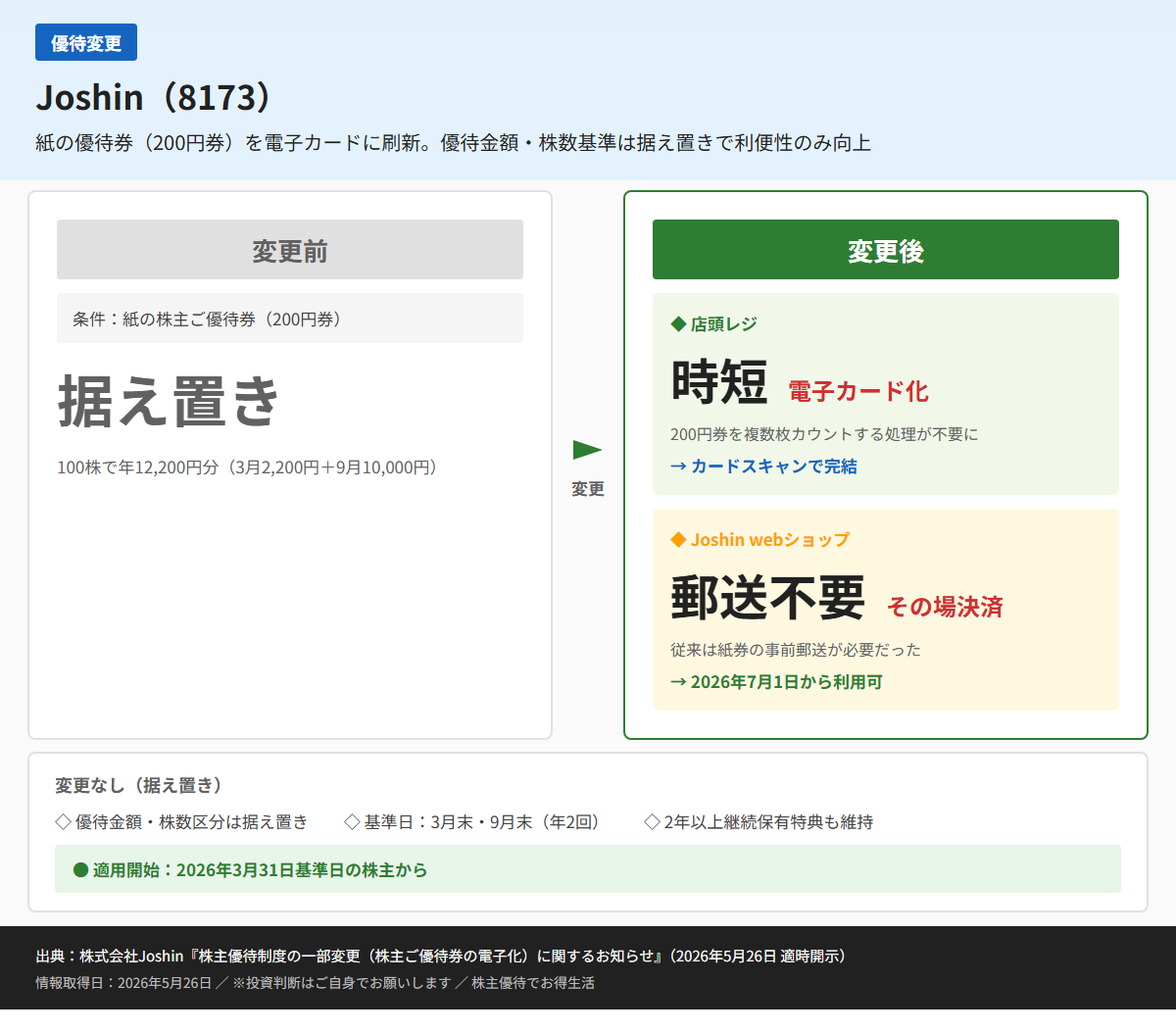This screenshot has width=1176, height=1033.
Task: Click the 2年以上継続保有特典も維持 item
Action: pyautogui.click(x=768, y=822)
